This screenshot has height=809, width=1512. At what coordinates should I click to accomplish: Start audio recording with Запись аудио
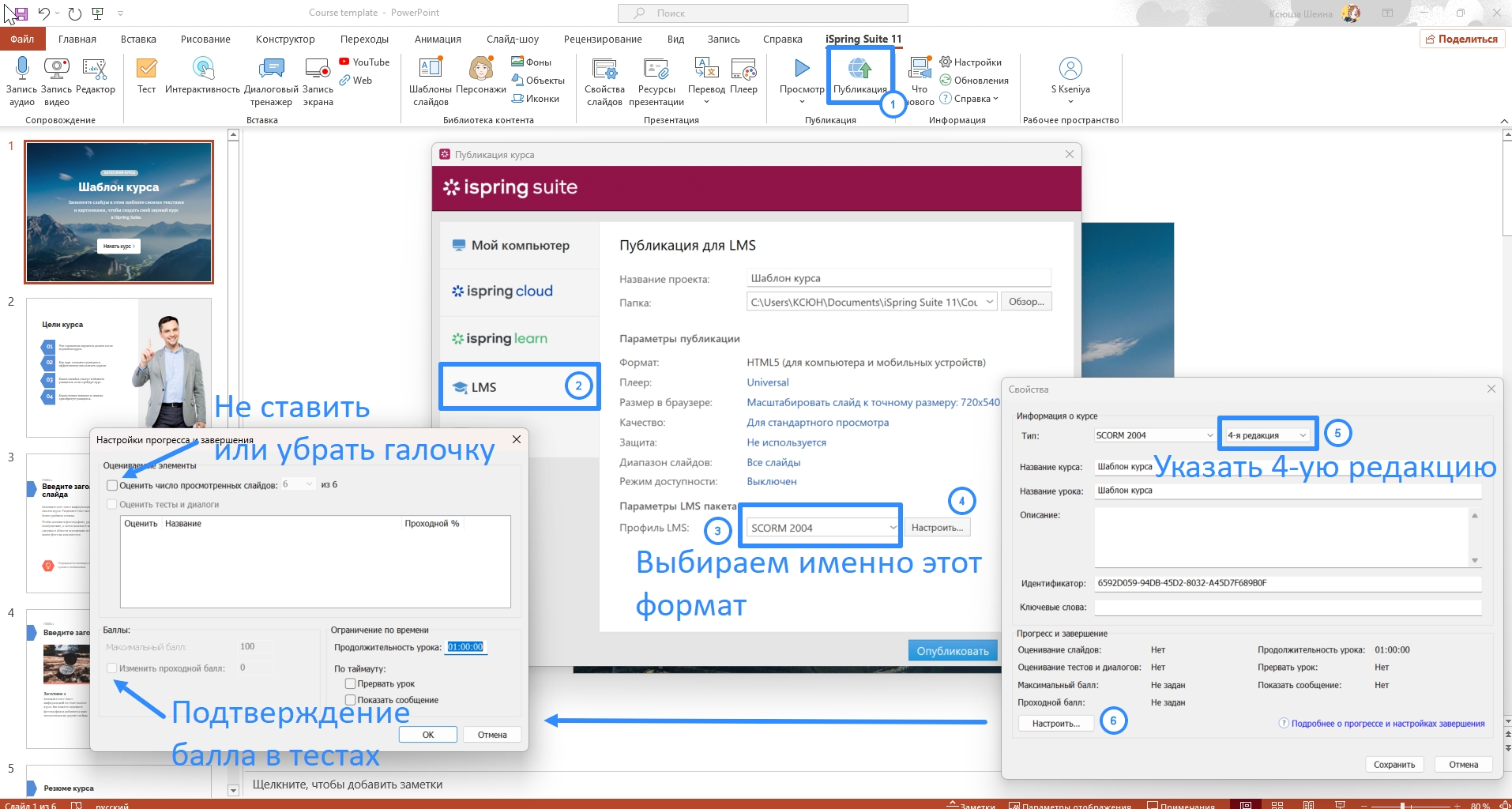(21, 81)
